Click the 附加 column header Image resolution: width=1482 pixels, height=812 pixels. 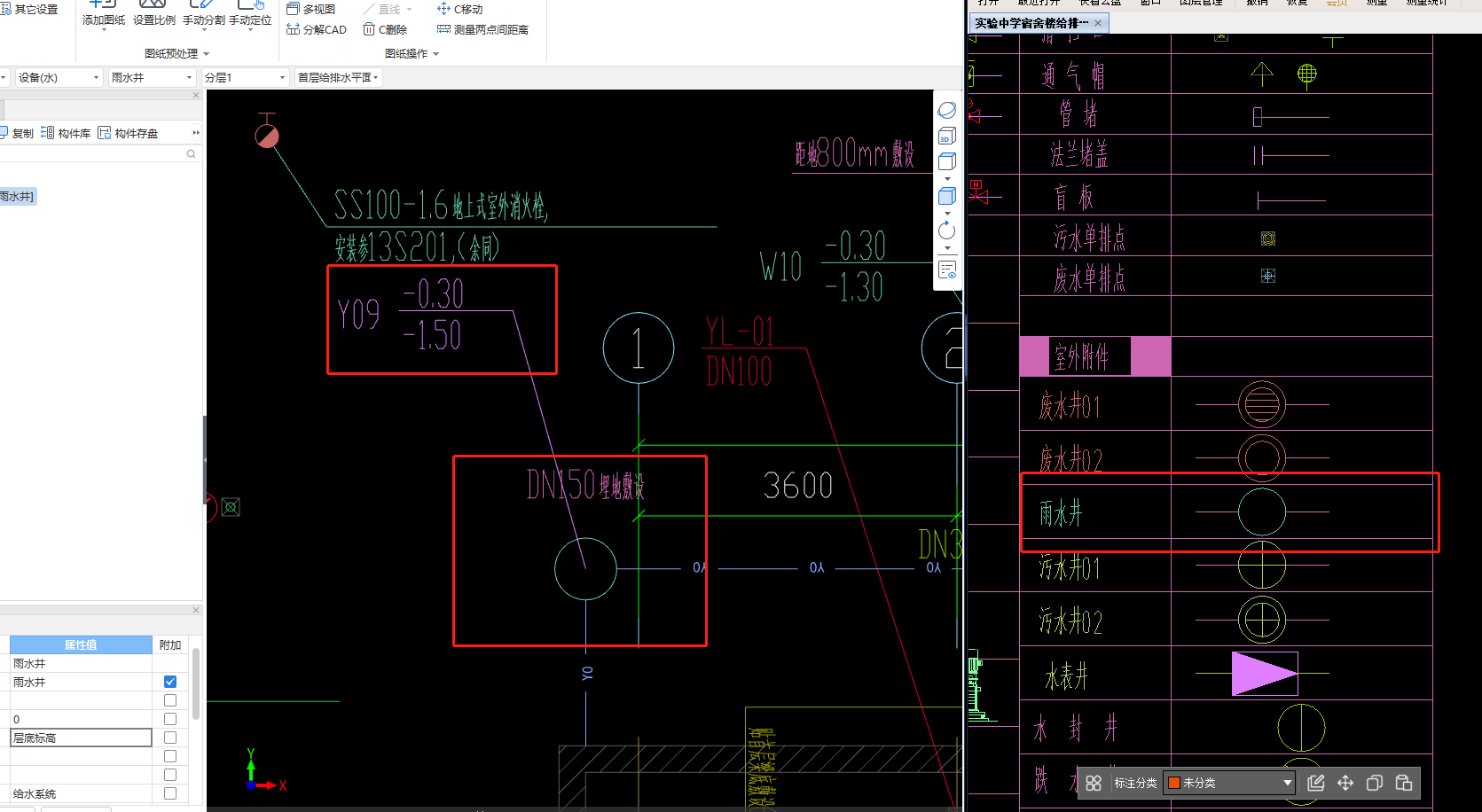coord(170,644)
